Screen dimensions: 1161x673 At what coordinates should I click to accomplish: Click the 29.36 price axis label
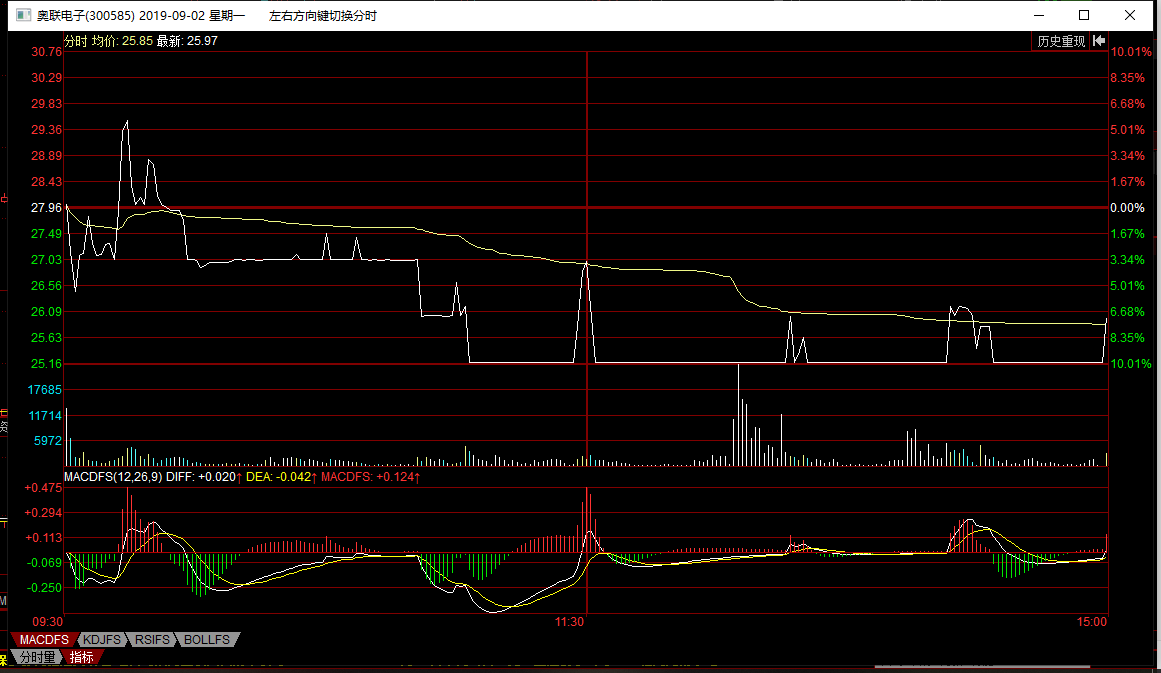point(47,130)
